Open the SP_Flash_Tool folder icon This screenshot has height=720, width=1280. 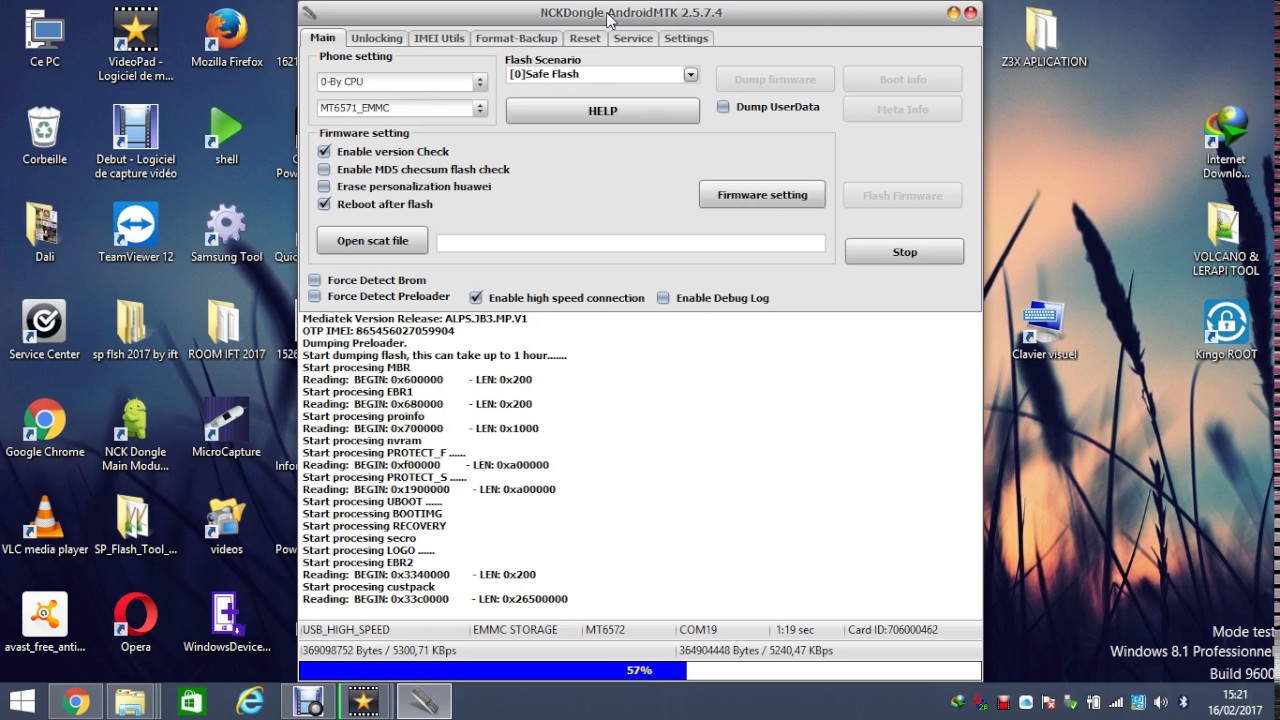(135, 525)
